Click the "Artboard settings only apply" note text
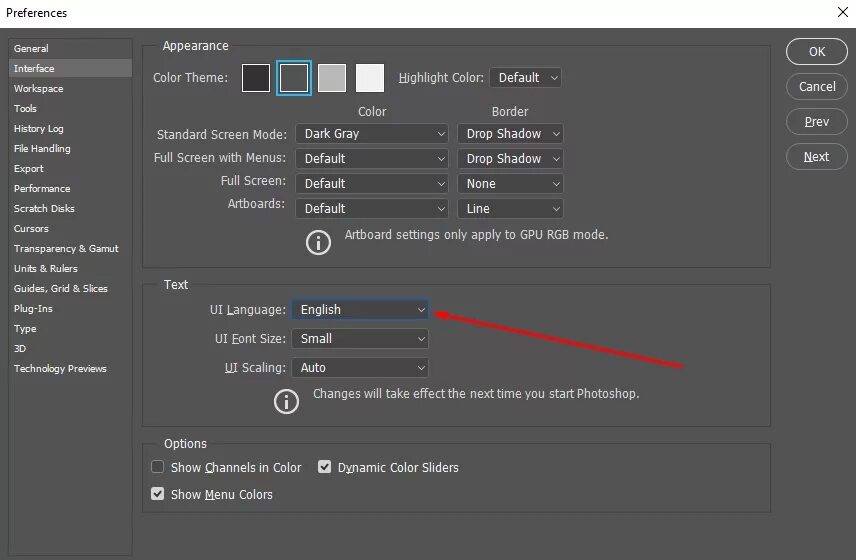This screenshot has width=856, height=560. (x=476, y=235)
